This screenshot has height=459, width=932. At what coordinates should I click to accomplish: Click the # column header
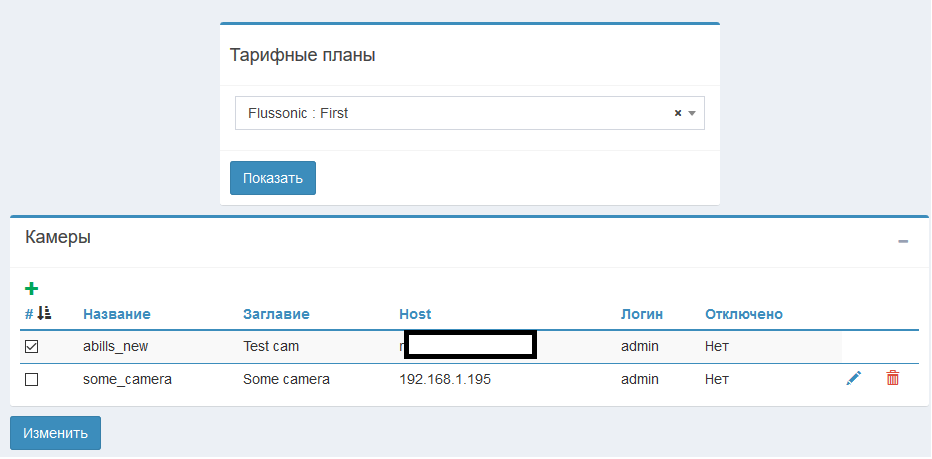(x=28, y=314)
